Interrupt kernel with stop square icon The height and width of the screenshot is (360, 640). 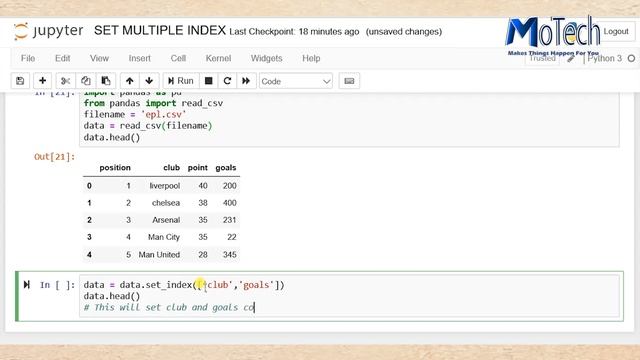pyautogui.click(x=208, y=81)
